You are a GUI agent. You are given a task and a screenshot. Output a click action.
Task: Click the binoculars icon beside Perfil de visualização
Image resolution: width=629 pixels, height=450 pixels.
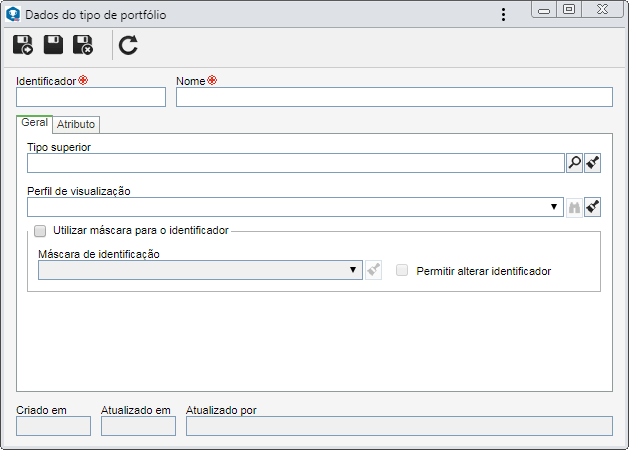pyautogui.click(x=574, y=207)
